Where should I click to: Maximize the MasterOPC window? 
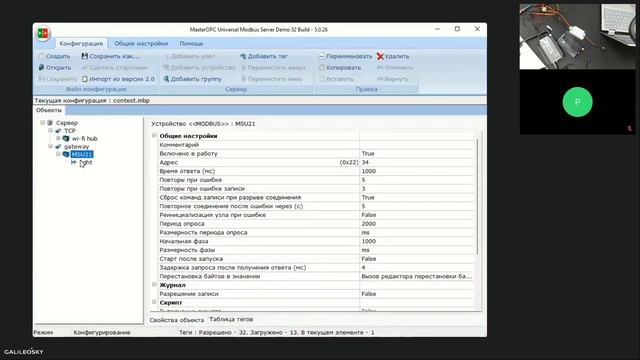(x=457, y=29)
